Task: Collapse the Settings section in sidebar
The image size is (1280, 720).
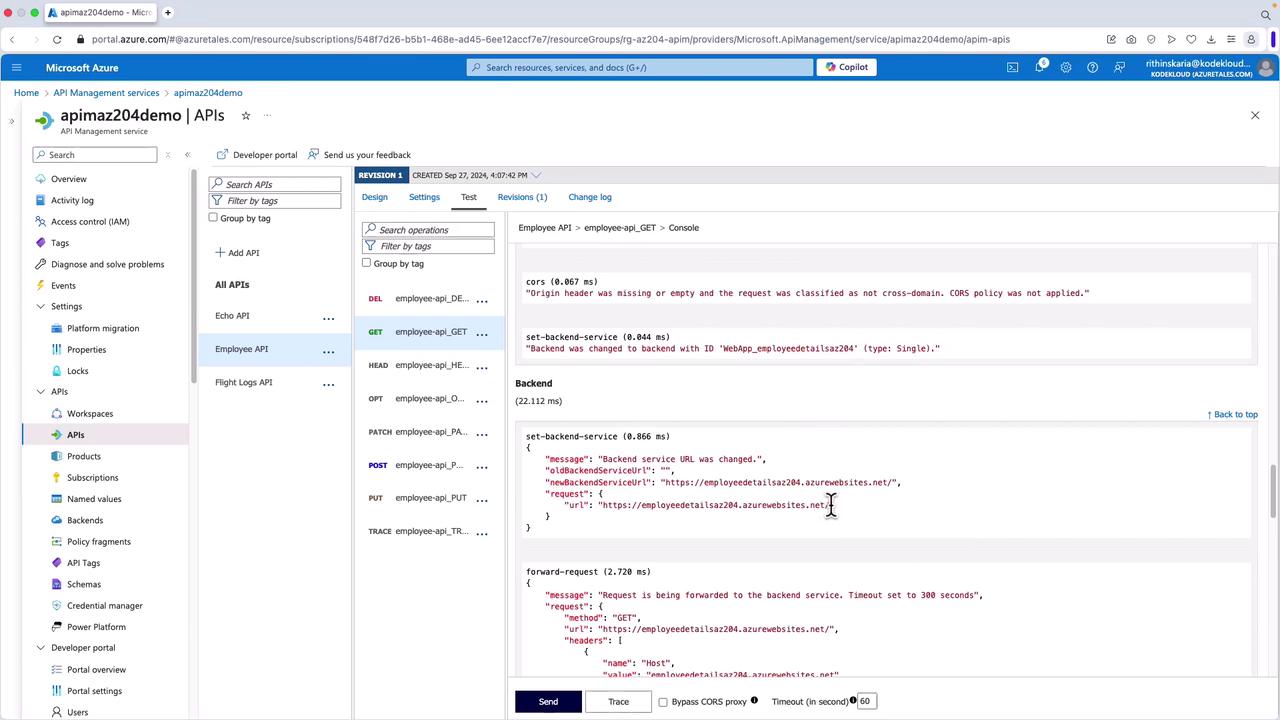Action: point(41,306)
